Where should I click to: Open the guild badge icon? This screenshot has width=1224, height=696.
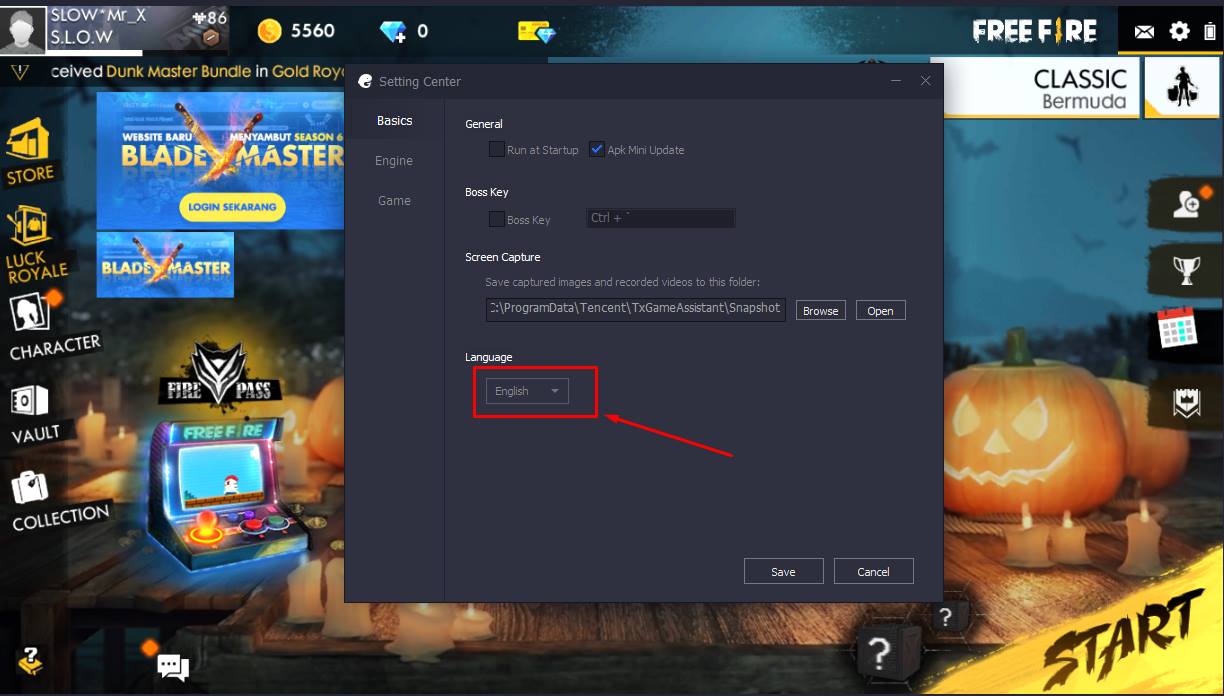point(1186,402)
